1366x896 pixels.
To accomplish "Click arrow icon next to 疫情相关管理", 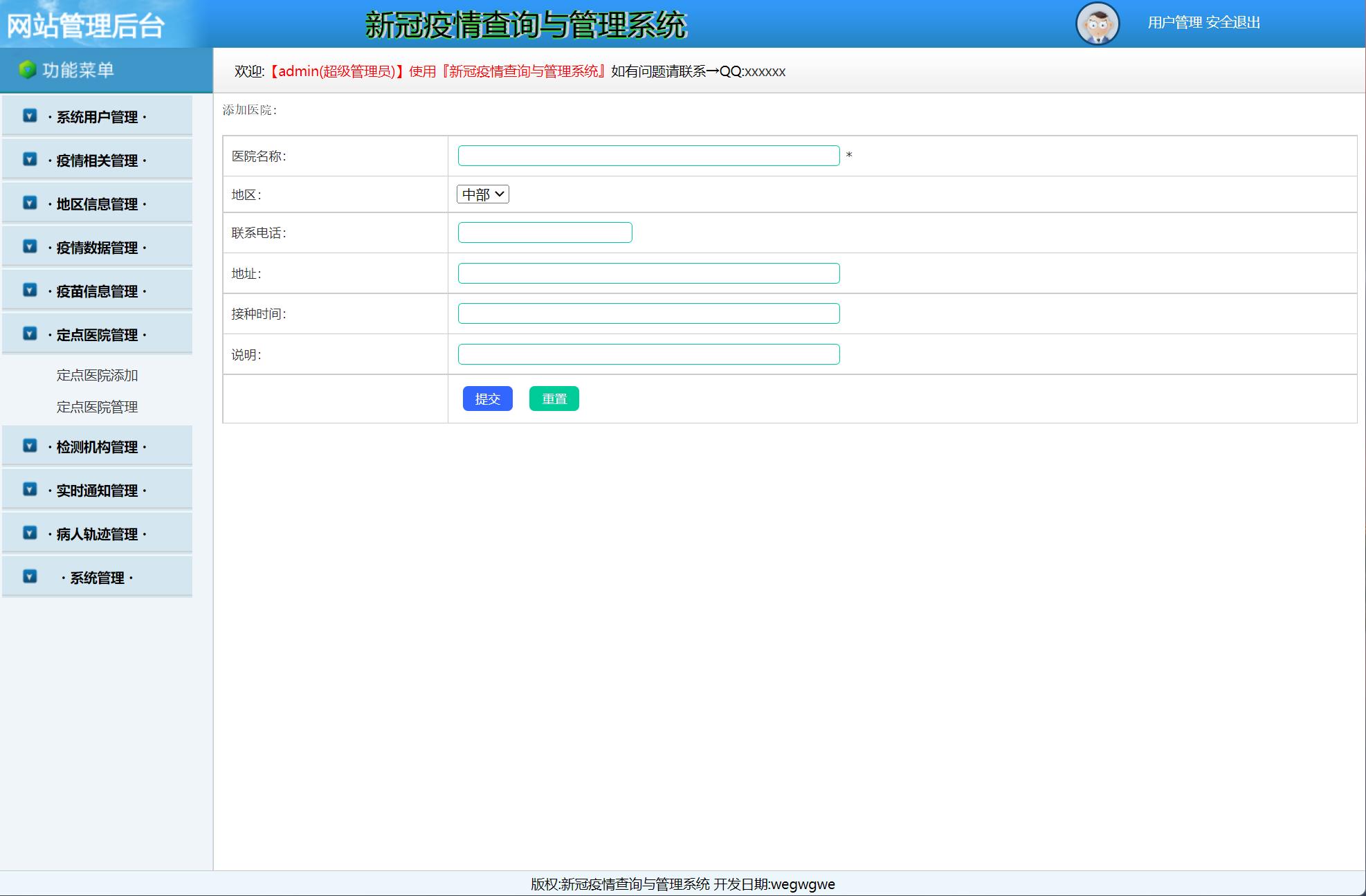I will pyautogui.click(x=30, y=159).
